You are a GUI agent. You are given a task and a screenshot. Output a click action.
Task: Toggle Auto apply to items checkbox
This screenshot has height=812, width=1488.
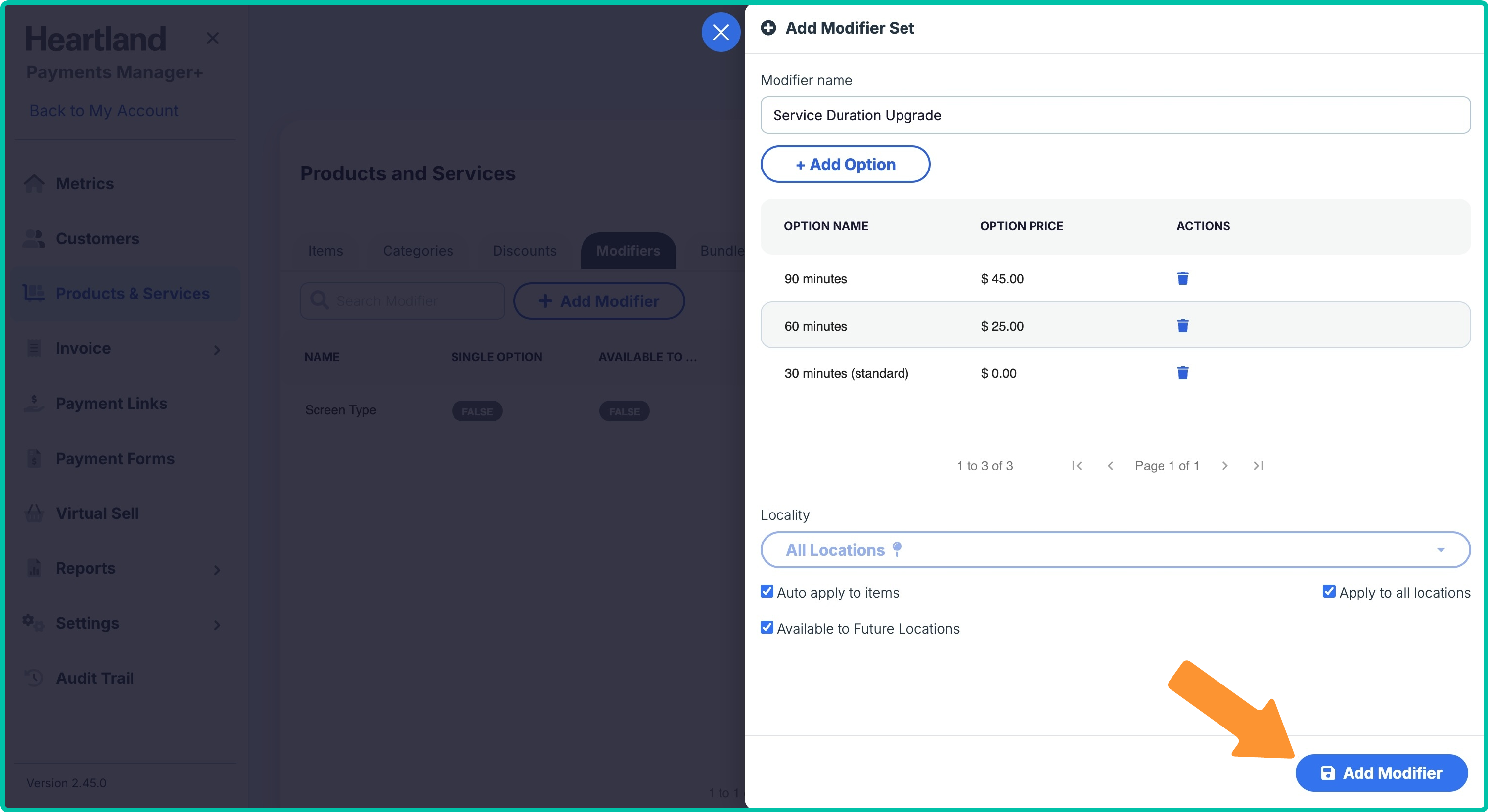(767, 592)
